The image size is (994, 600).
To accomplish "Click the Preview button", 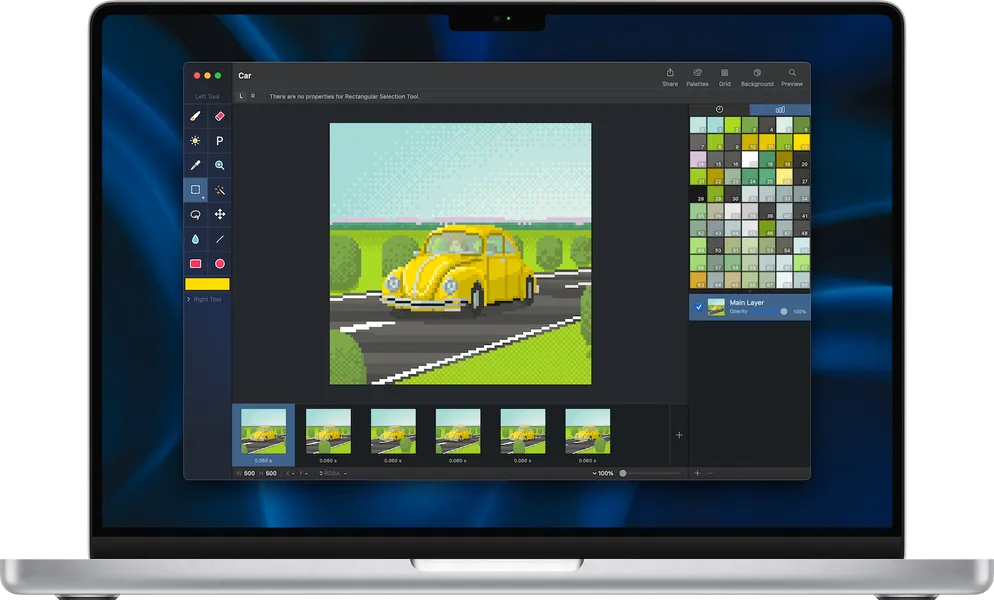I will [792, 77].
